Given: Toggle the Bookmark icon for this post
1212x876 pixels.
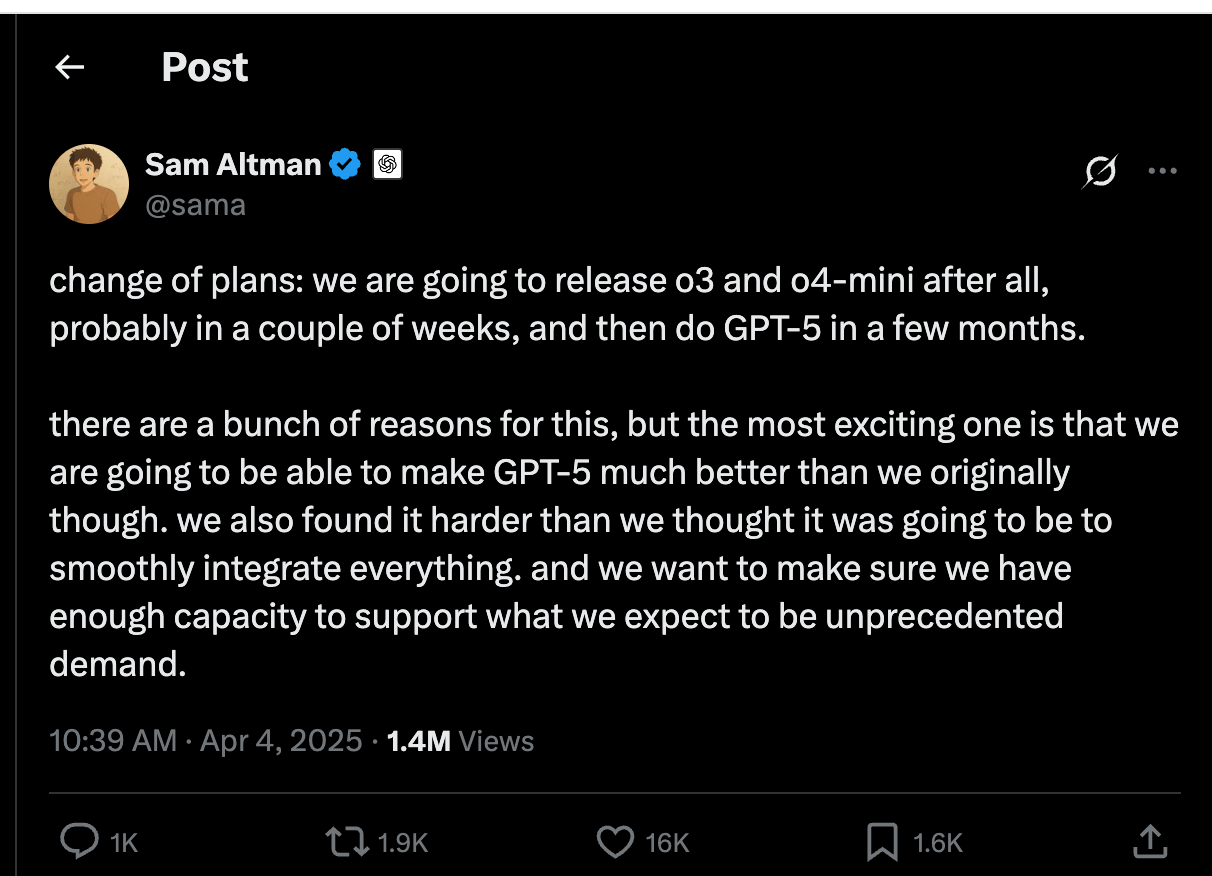Looking at the screenshot, I should click(x=882, y=842).
